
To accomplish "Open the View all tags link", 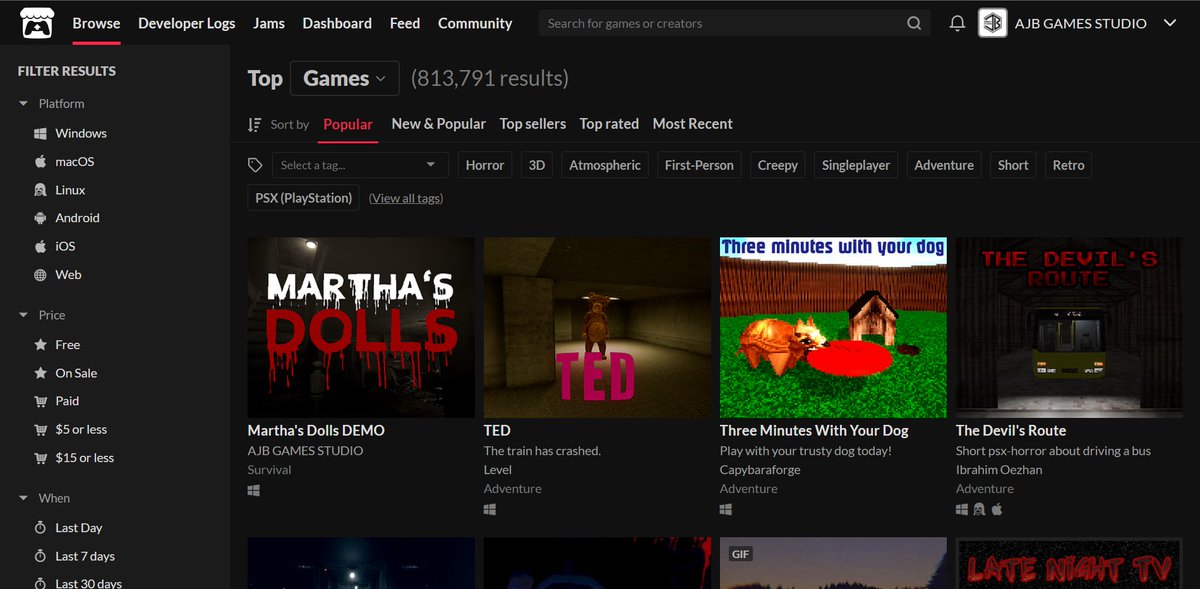I will (x=406, y=198).
